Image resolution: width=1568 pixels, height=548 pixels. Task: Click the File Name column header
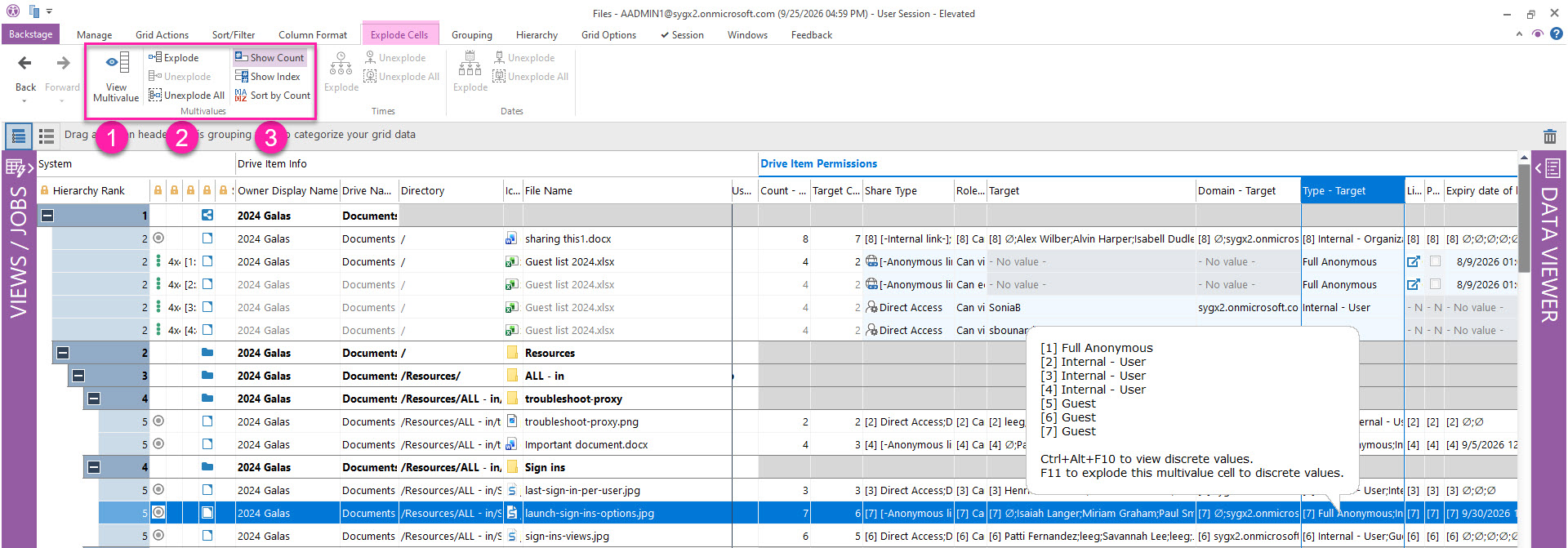[626, 191]
